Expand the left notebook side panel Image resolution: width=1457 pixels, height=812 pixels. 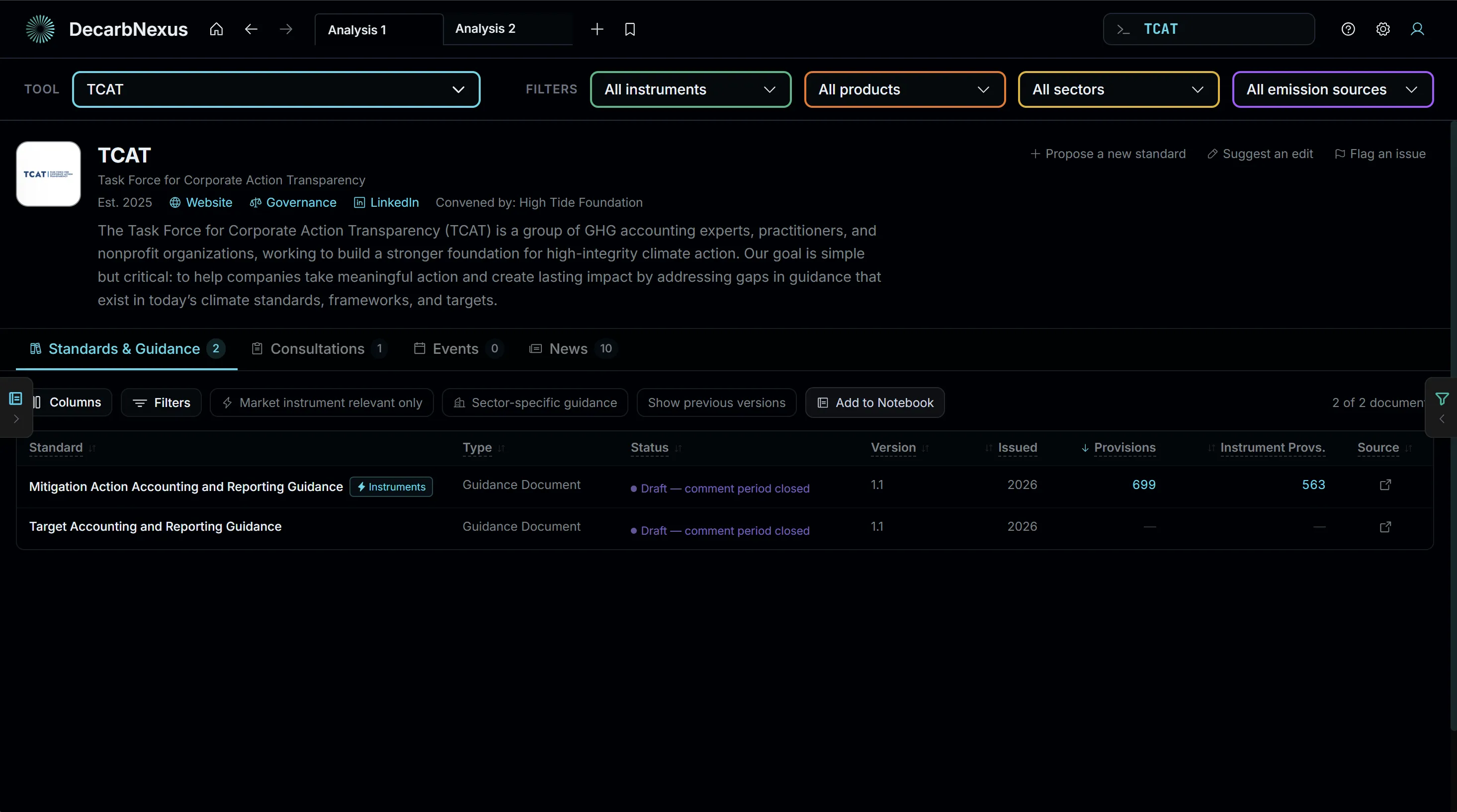16,407
